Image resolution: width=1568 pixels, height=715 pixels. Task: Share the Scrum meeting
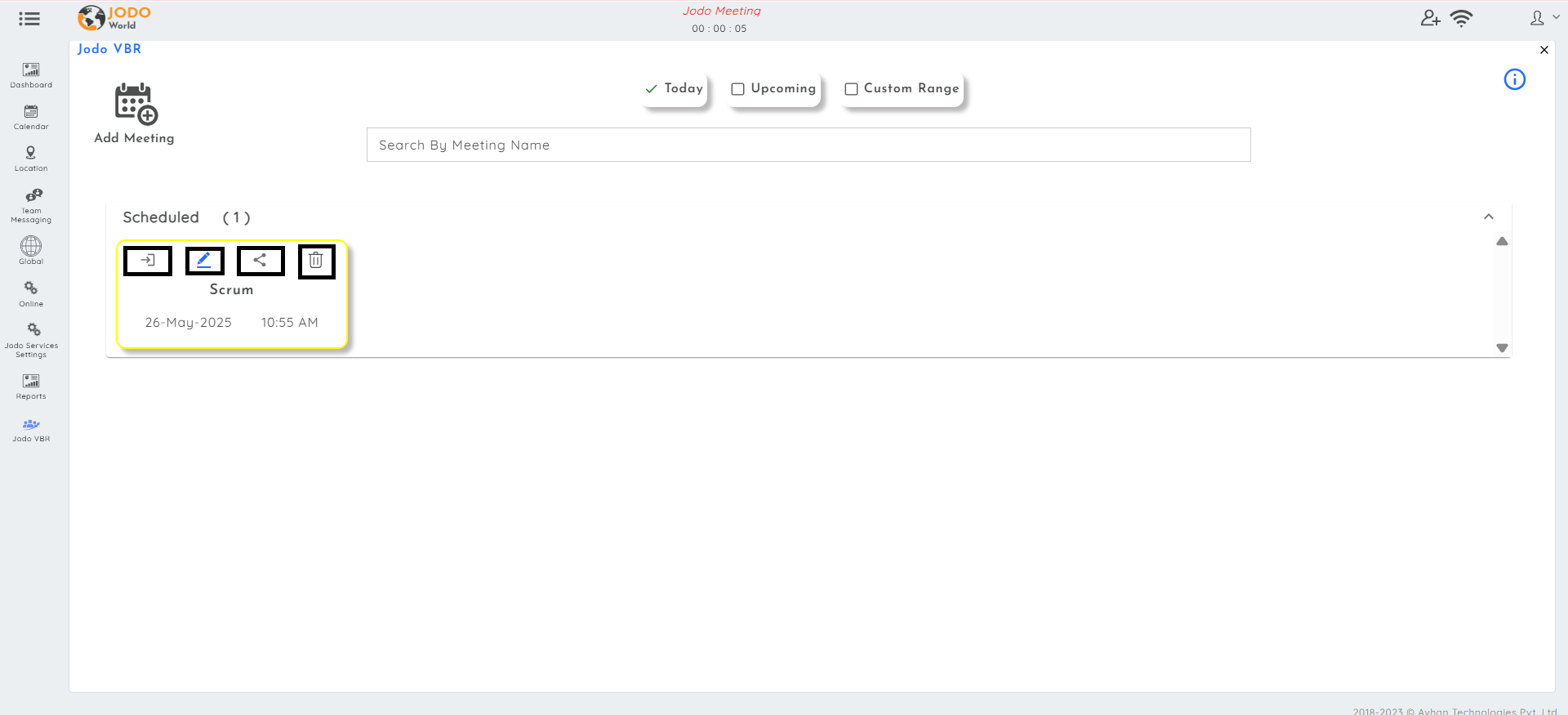pos(261,261)
